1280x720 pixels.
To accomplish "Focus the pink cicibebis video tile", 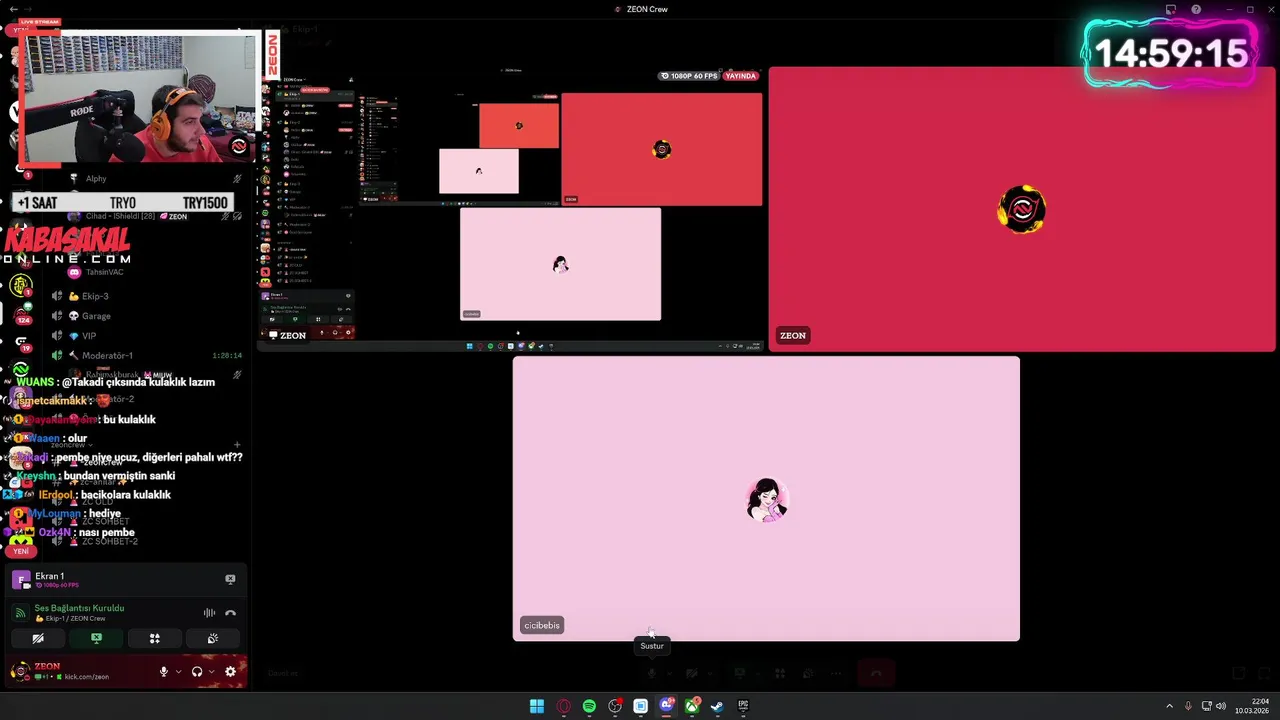I will [x=766, y=498].
